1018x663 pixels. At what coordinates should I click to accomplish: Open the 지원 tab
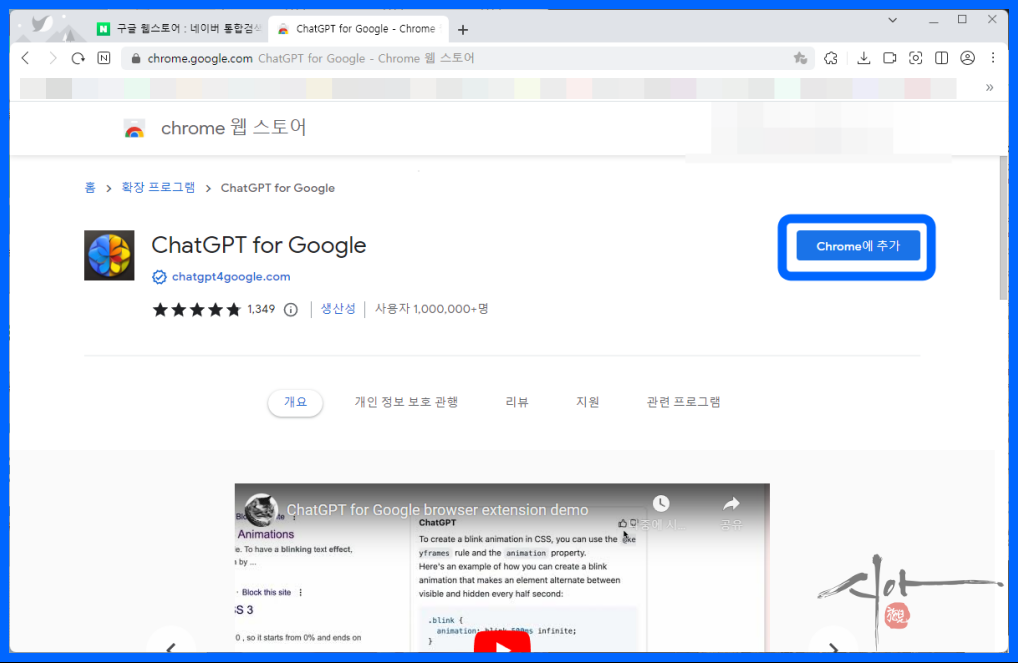pos(588,402)
